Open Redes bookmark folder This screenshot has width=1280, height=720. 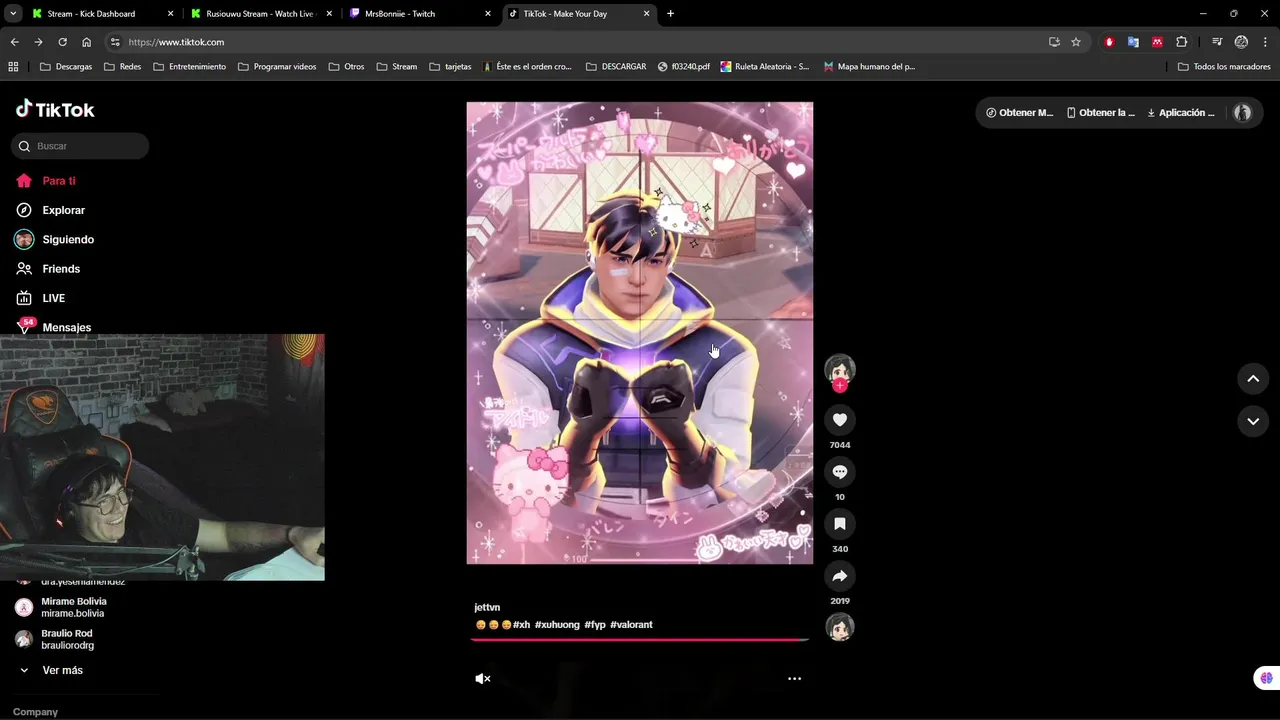point(121,67)
